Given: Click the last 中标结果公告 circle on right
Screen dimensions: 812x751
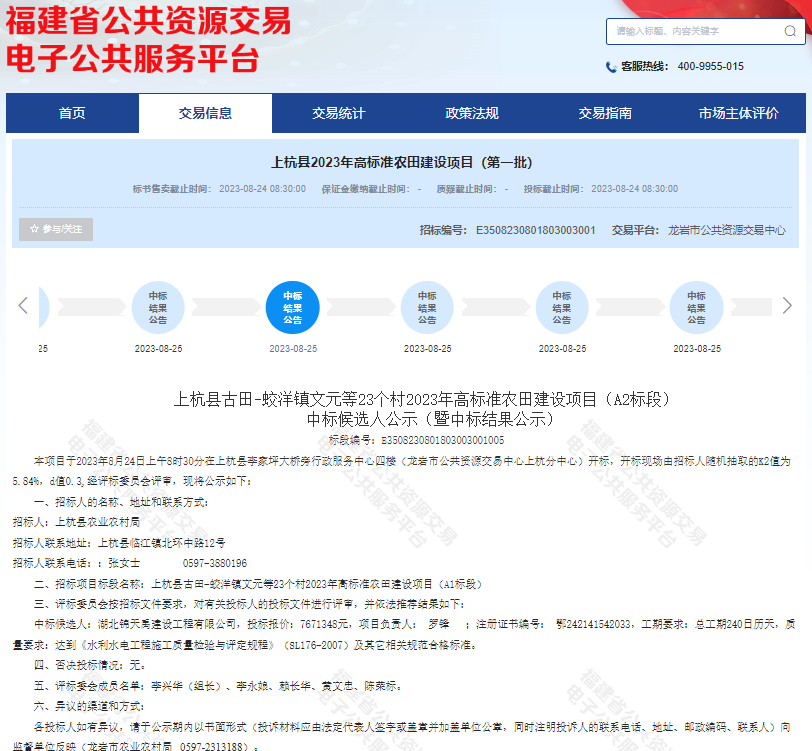Looking at the screenshot, I should tap(696, 307).
